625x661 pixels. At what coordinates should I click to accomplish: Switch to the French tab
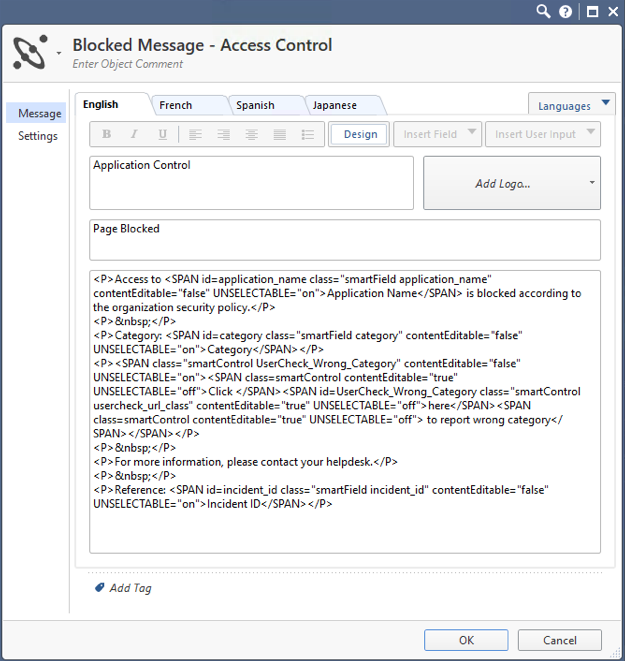pos(175,105)
